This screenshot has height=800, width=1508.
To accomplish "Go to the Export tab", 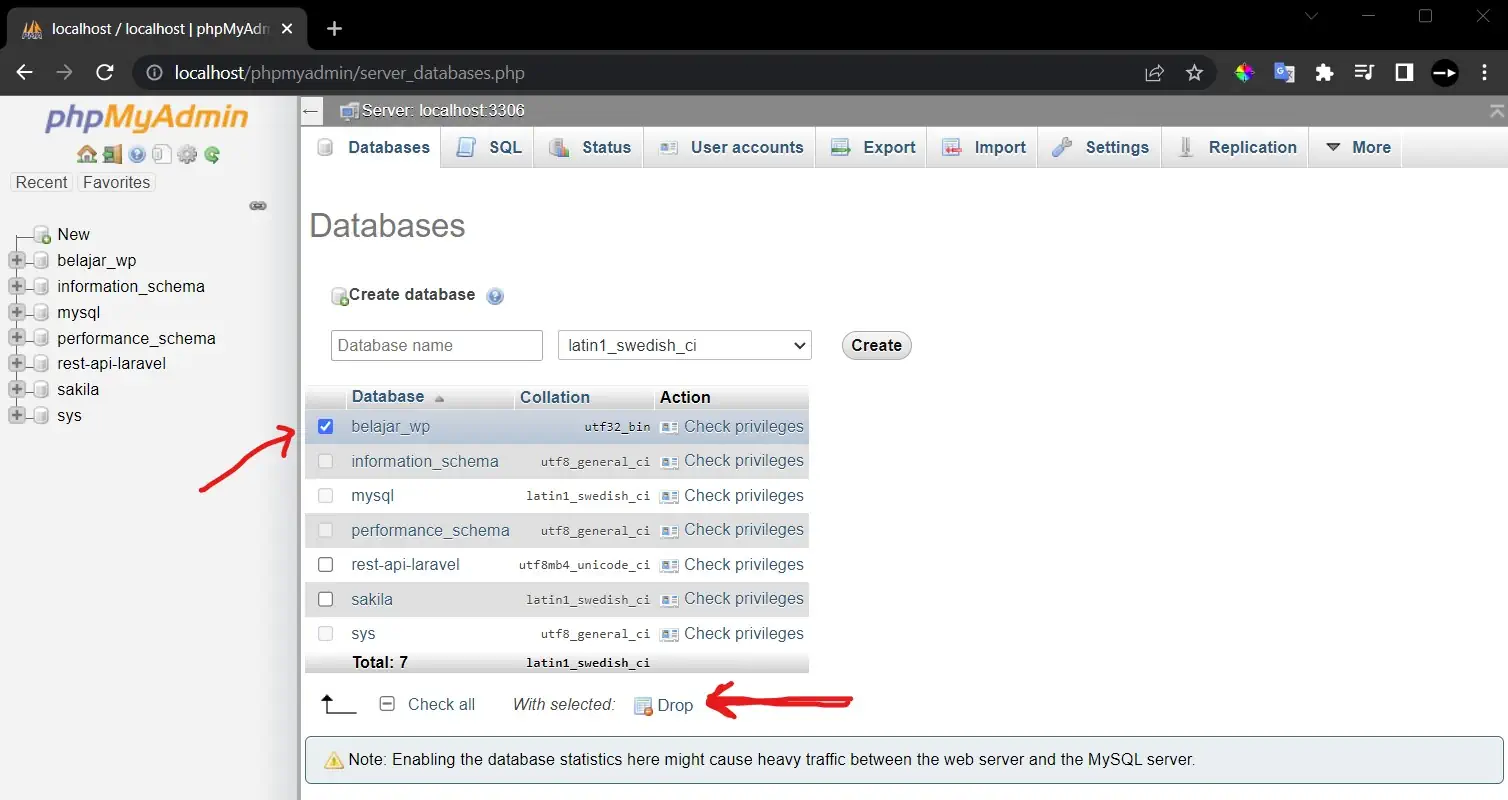I will [x=872, y=147].
